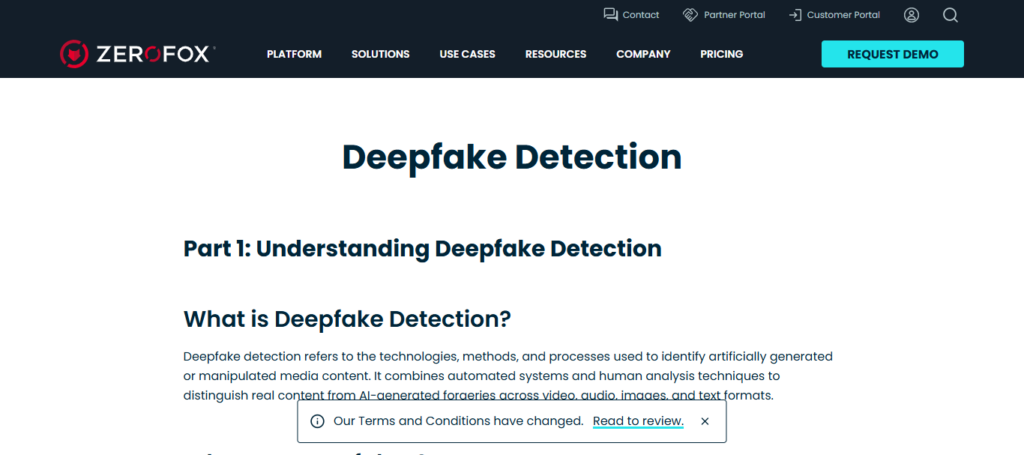The height and width of the screenshot is (455, 1024).
Task: Click the paragraph beginning Deepfake detection refers
Action: pos(508,376)
